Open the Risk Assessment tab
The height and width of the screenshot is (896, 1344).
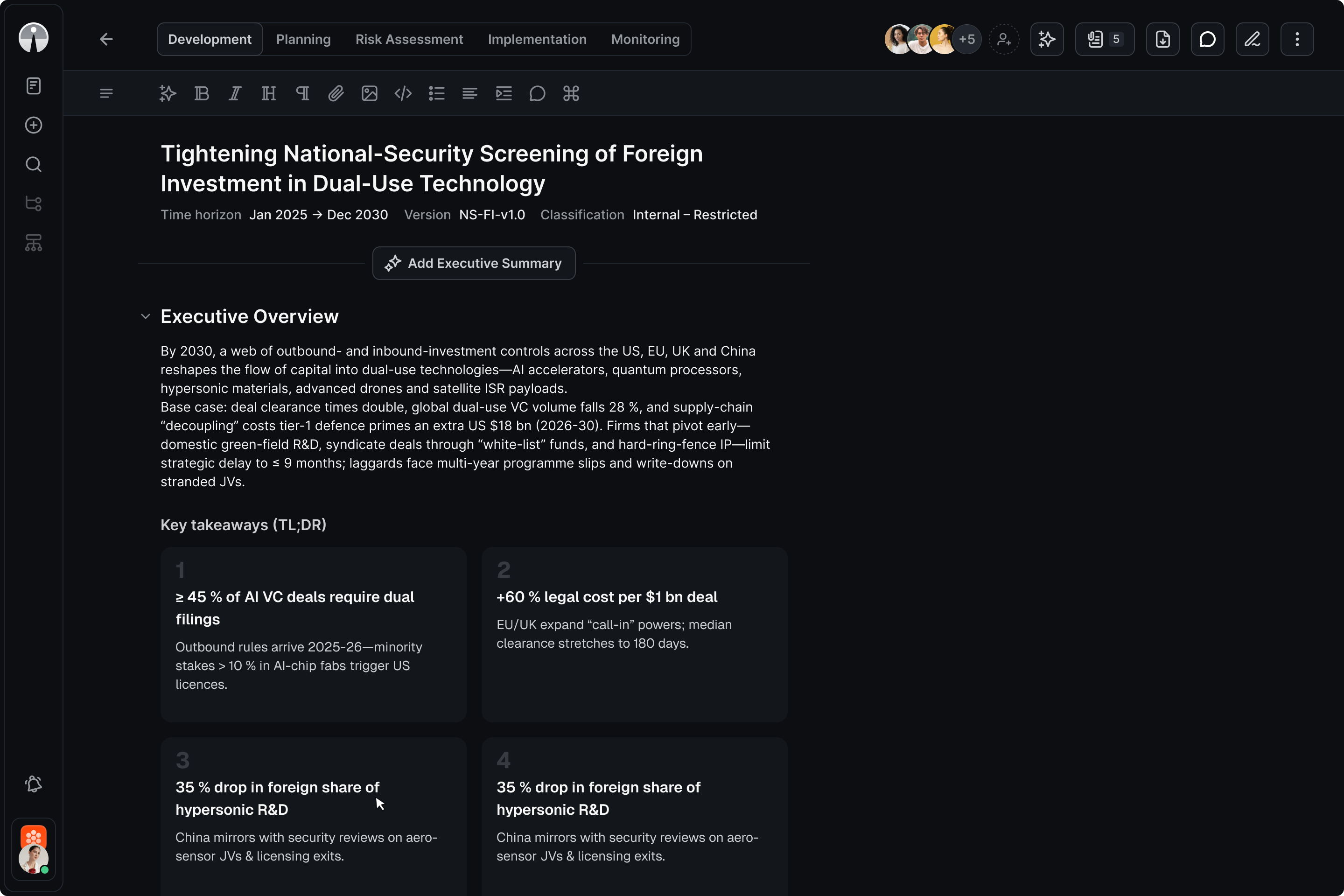(x=409, y=39)
